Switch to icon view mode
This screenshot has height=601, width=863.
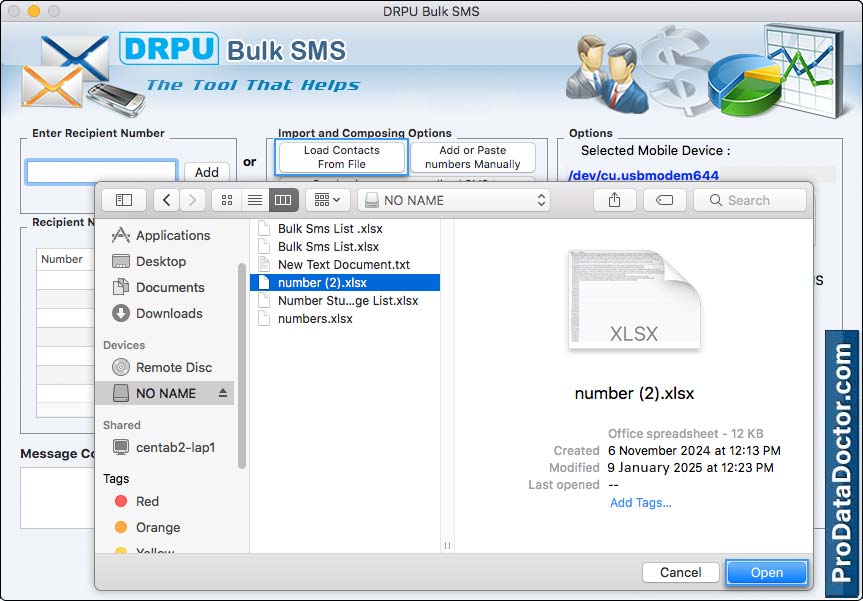tap(226, 200)
